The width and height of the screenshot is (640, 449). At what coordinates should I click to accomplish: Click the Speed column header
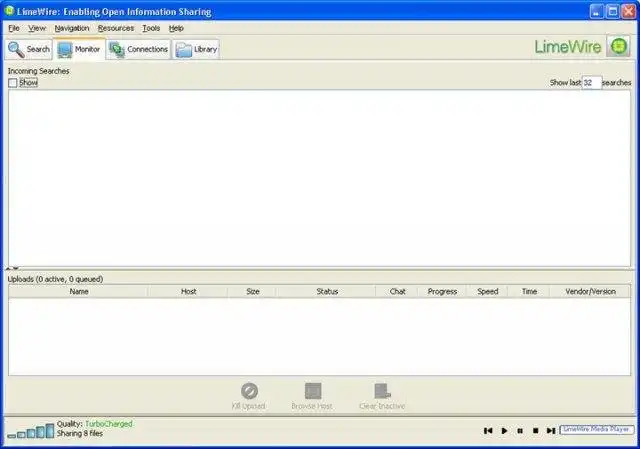pyautogui.click(x=487, y=291)
